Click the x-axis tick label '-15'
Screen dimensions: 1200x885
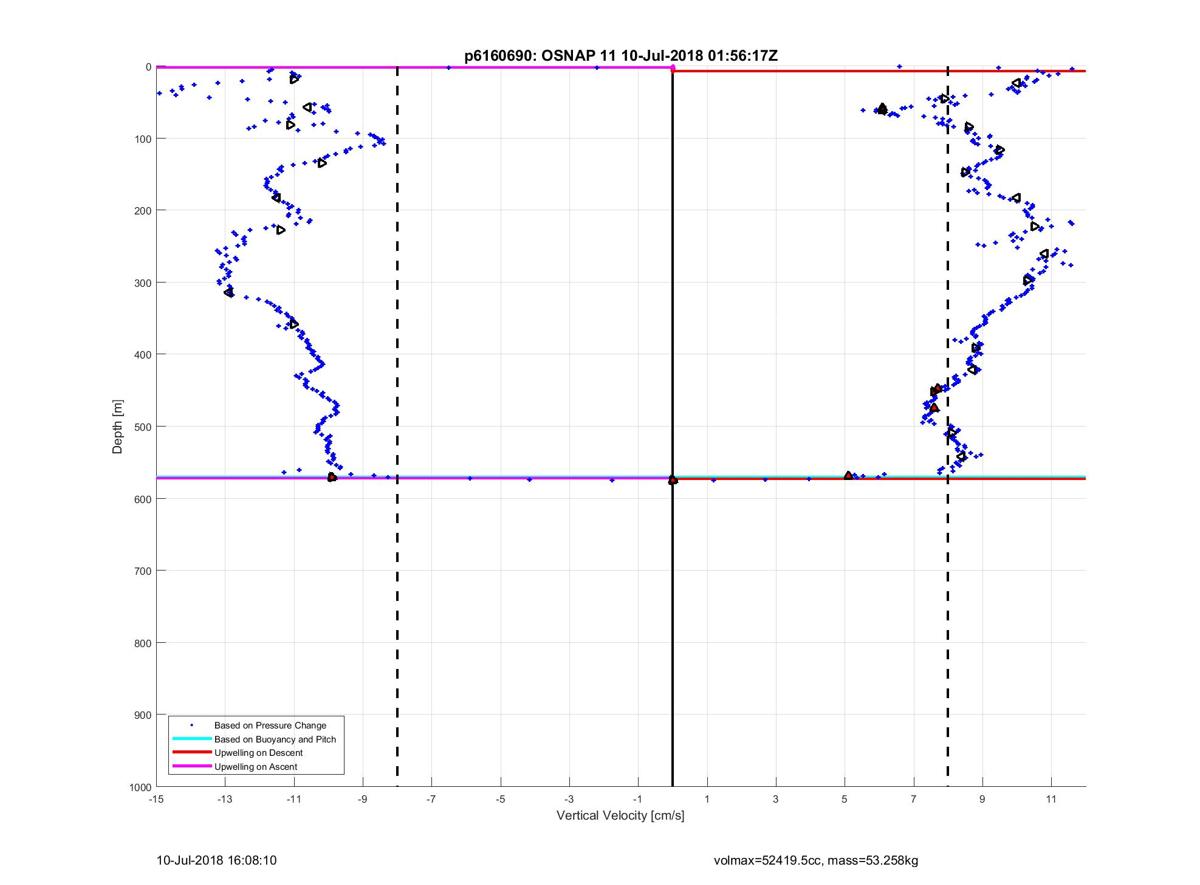click(x=156, y=800)
